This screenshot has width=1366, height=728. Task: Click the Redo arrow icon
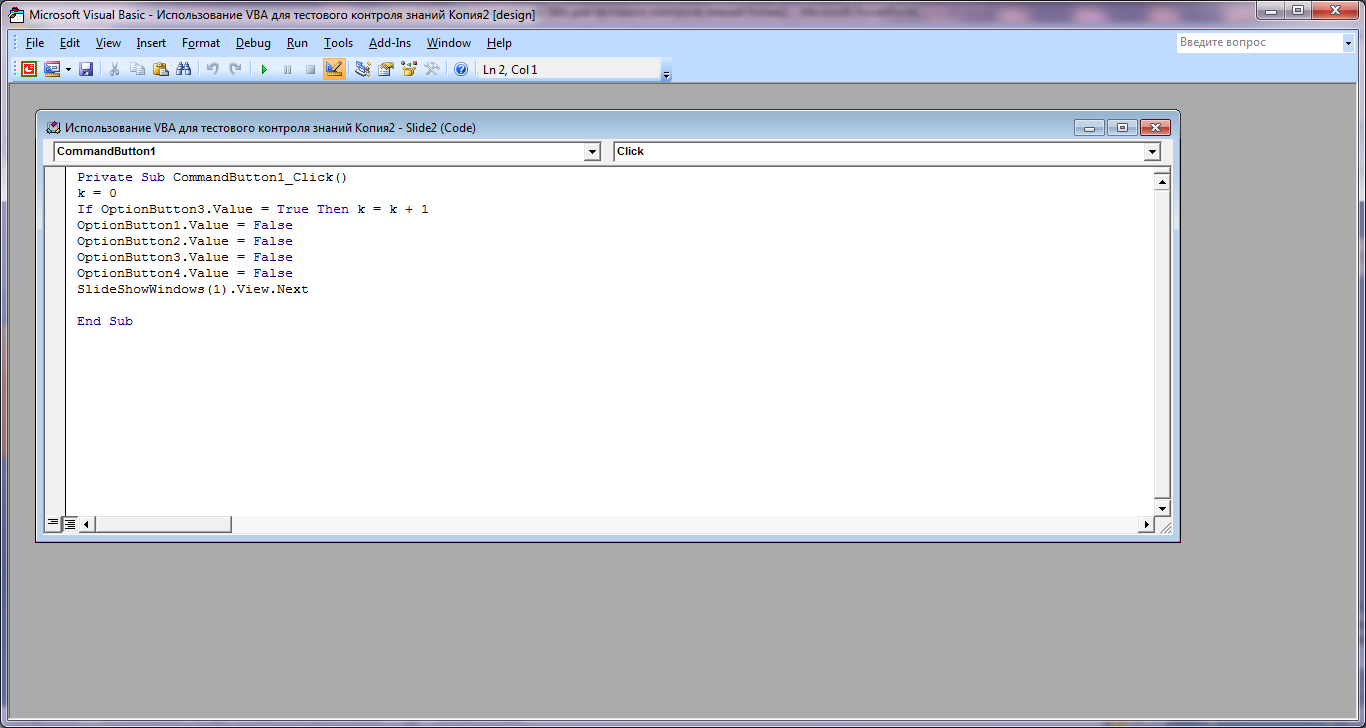click(x=236, y=69)
